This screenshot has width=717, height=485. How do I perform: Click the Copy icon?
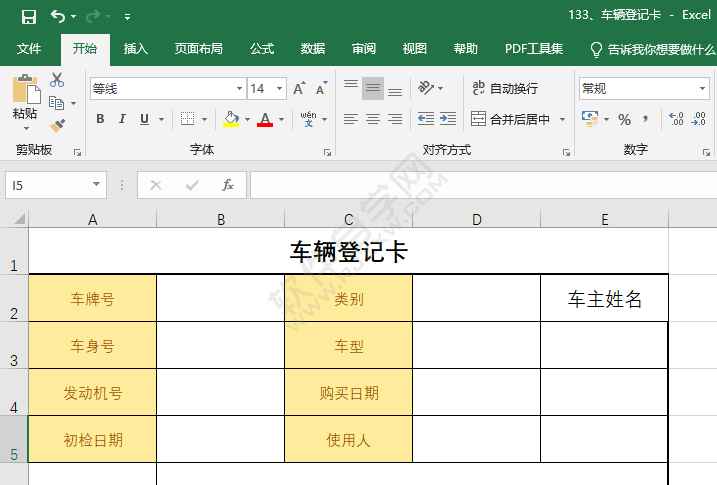(56, 103)
